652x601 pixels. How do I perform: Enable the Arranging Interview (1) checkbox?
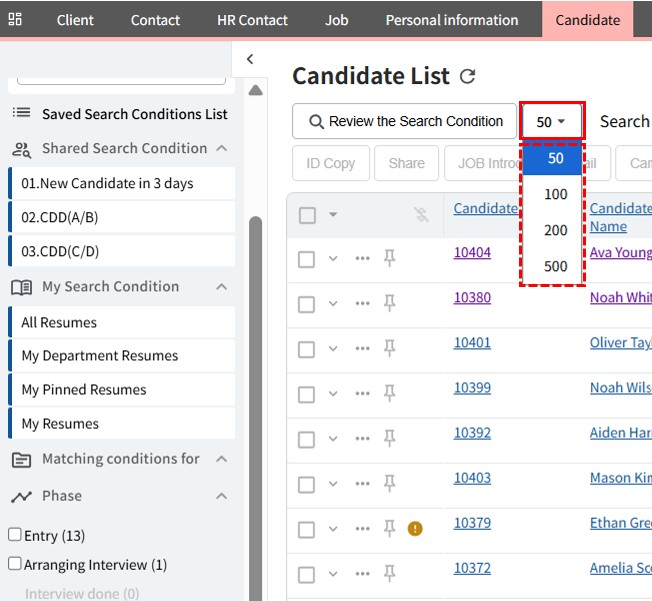[x=15, y=564]
